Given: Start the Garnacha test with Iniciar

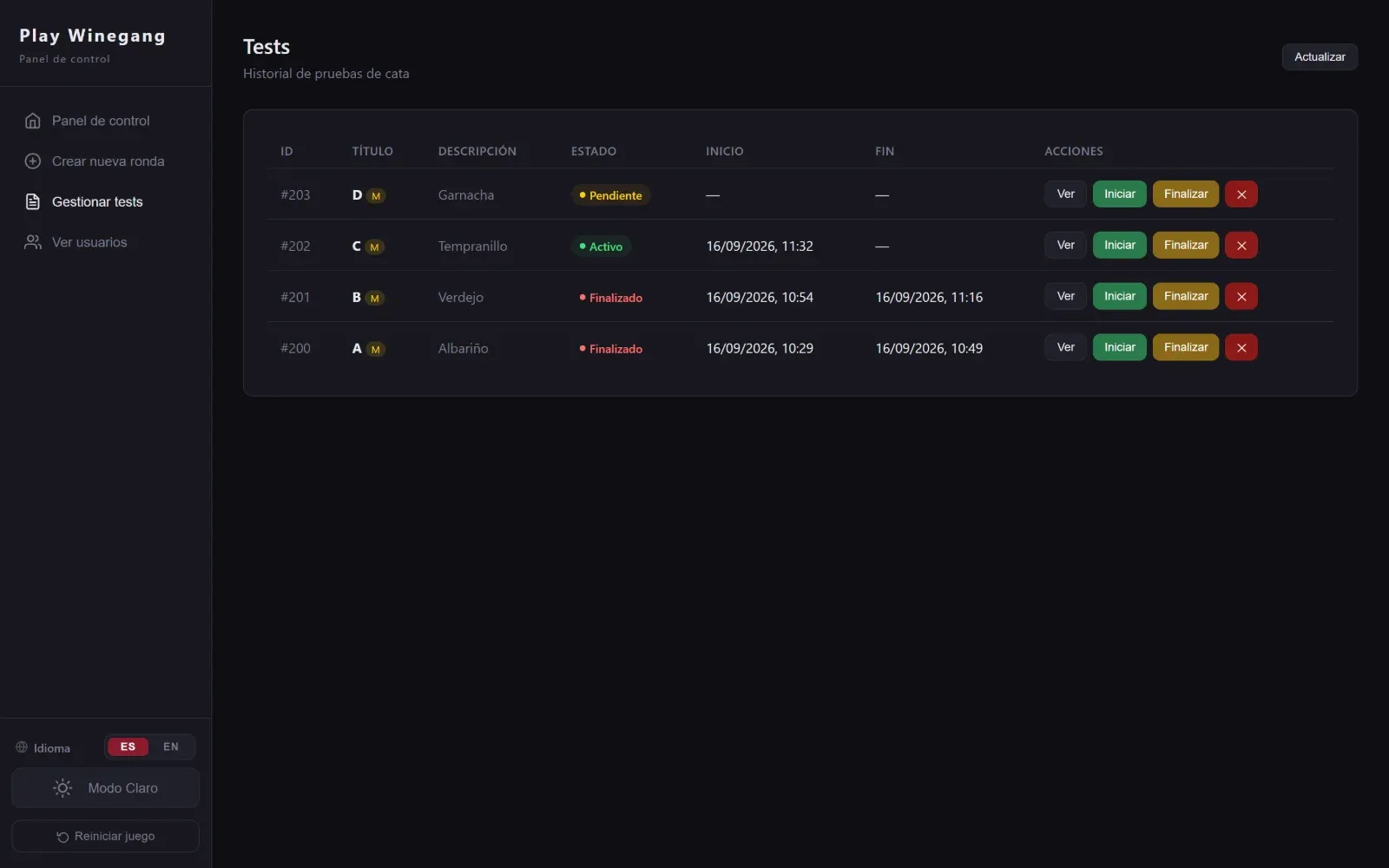Looking at the screenshot, I should (1120, 194).
